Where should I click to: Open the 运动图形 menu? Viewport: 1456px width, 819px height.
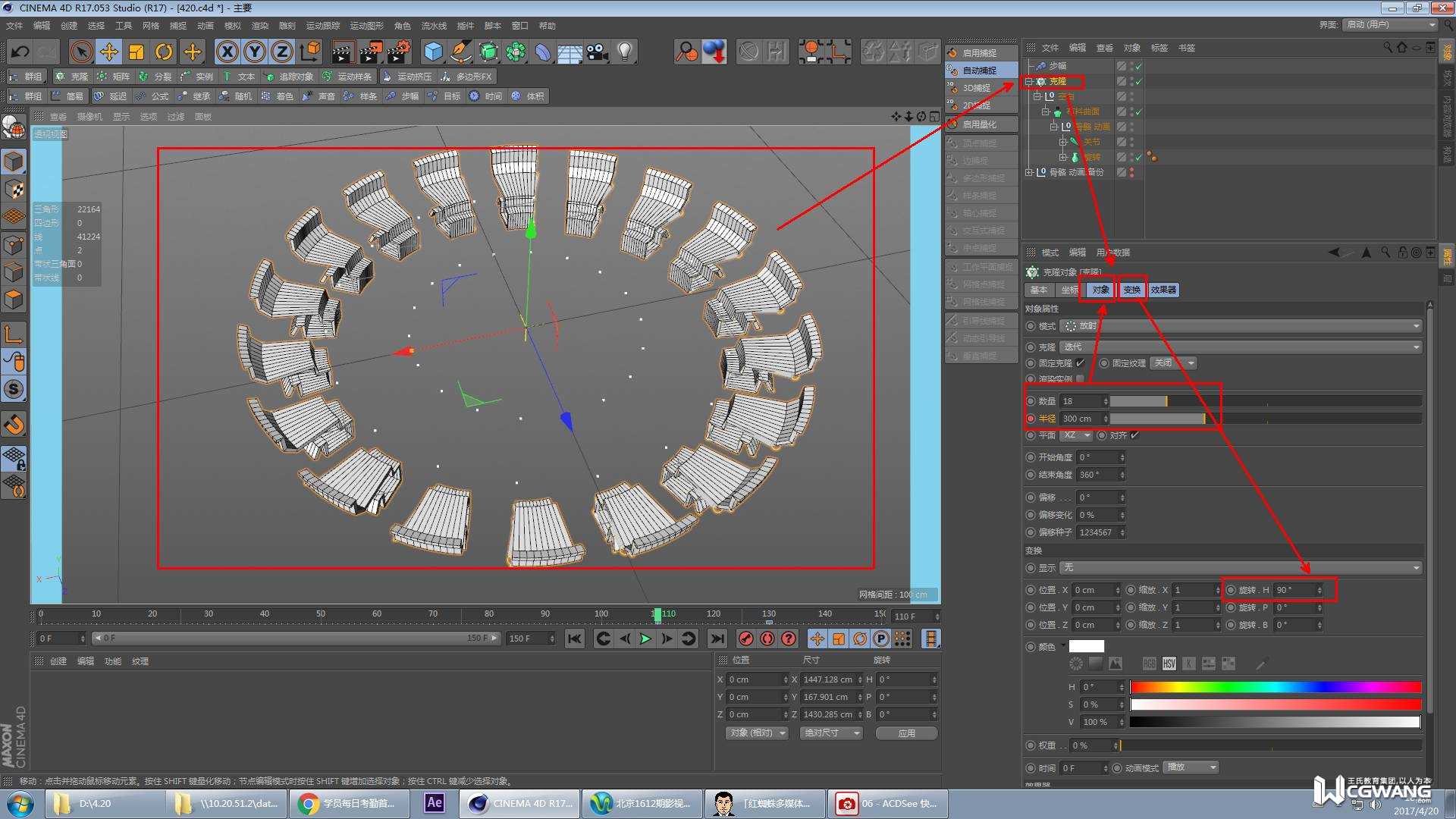pos(366,26)
